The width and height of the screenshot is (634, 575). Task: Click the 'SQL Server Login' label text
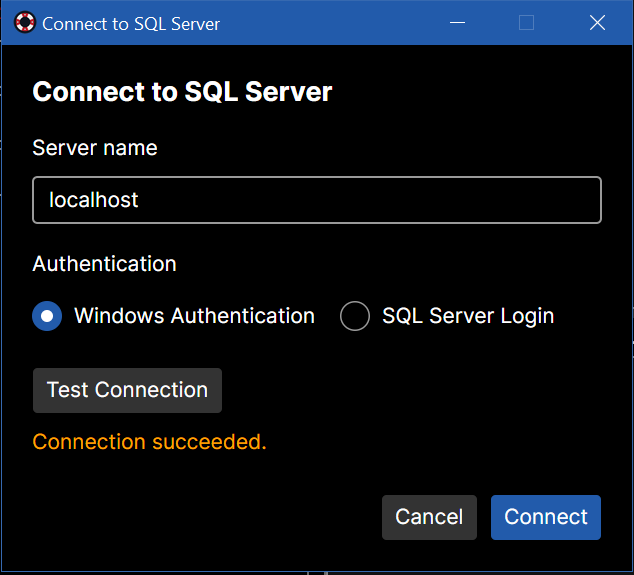click(x=468, y=317)
